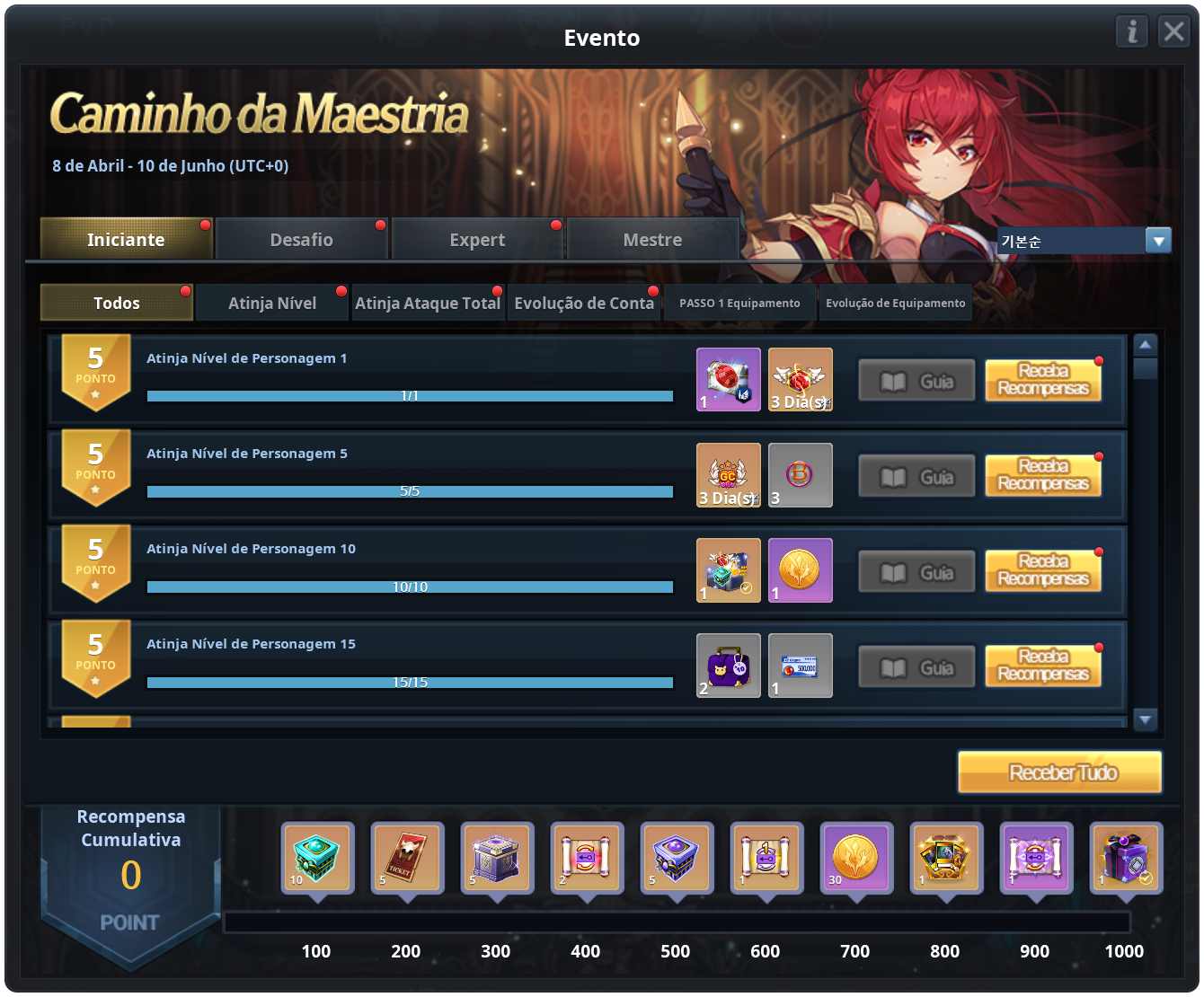This screenshot has width=1204, height=997.
Task: Select the red B coin reward icon
Action: (801, 475)
